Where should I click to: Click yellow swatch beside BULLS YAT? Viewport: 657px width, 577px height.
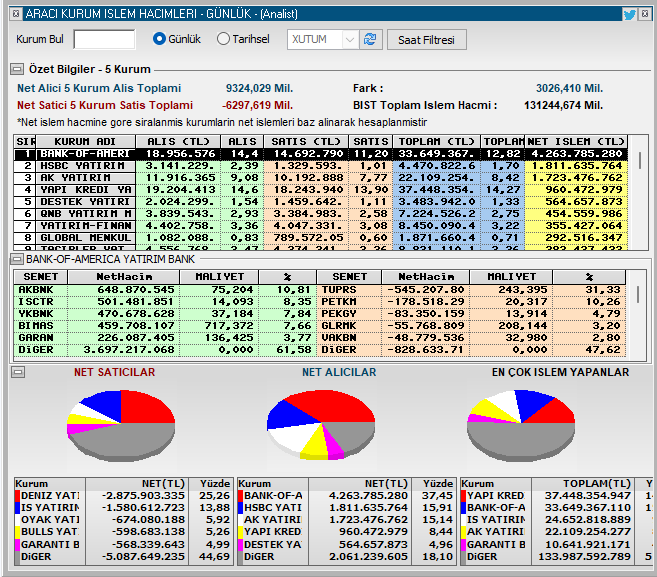[x=17, y=532]
